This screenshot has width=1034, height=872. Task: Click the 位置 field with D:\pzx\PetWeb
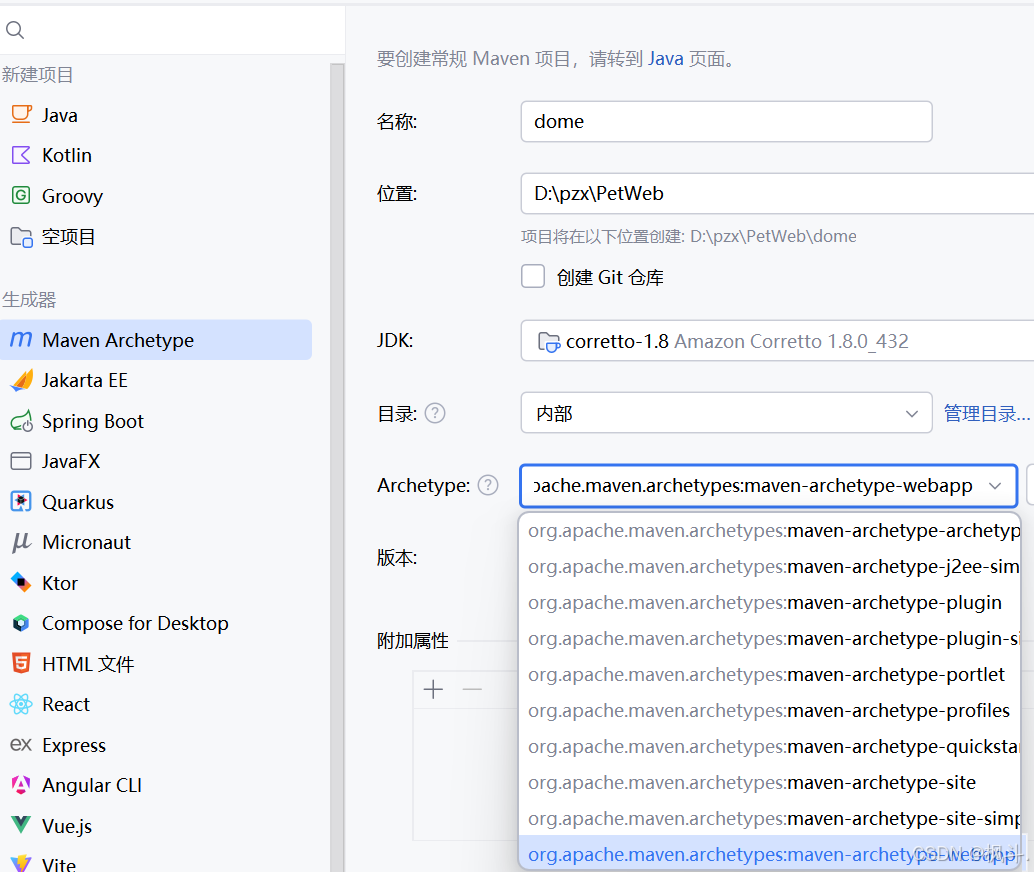[x=777, y=193]
